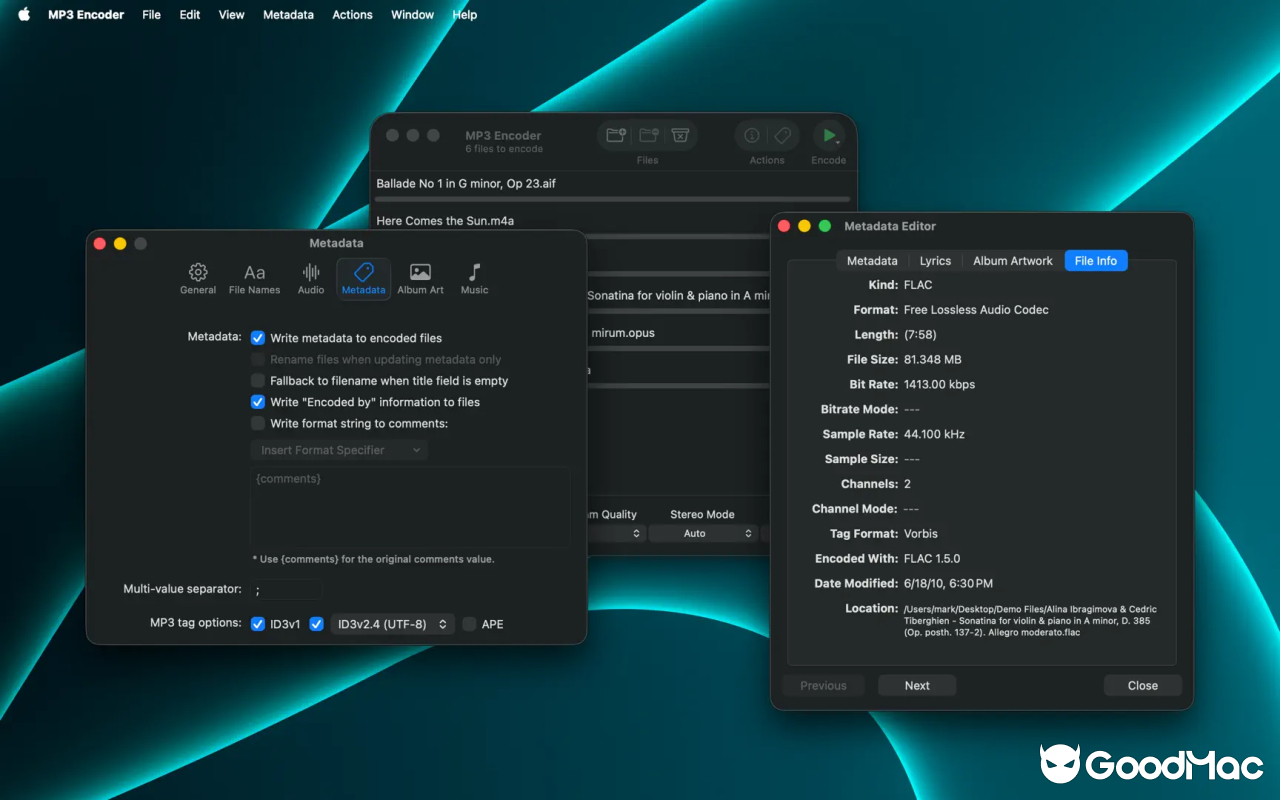Enable Write format string to comments
The height and width of the screenshot is (800, 1280).
(x=258, y=424)
